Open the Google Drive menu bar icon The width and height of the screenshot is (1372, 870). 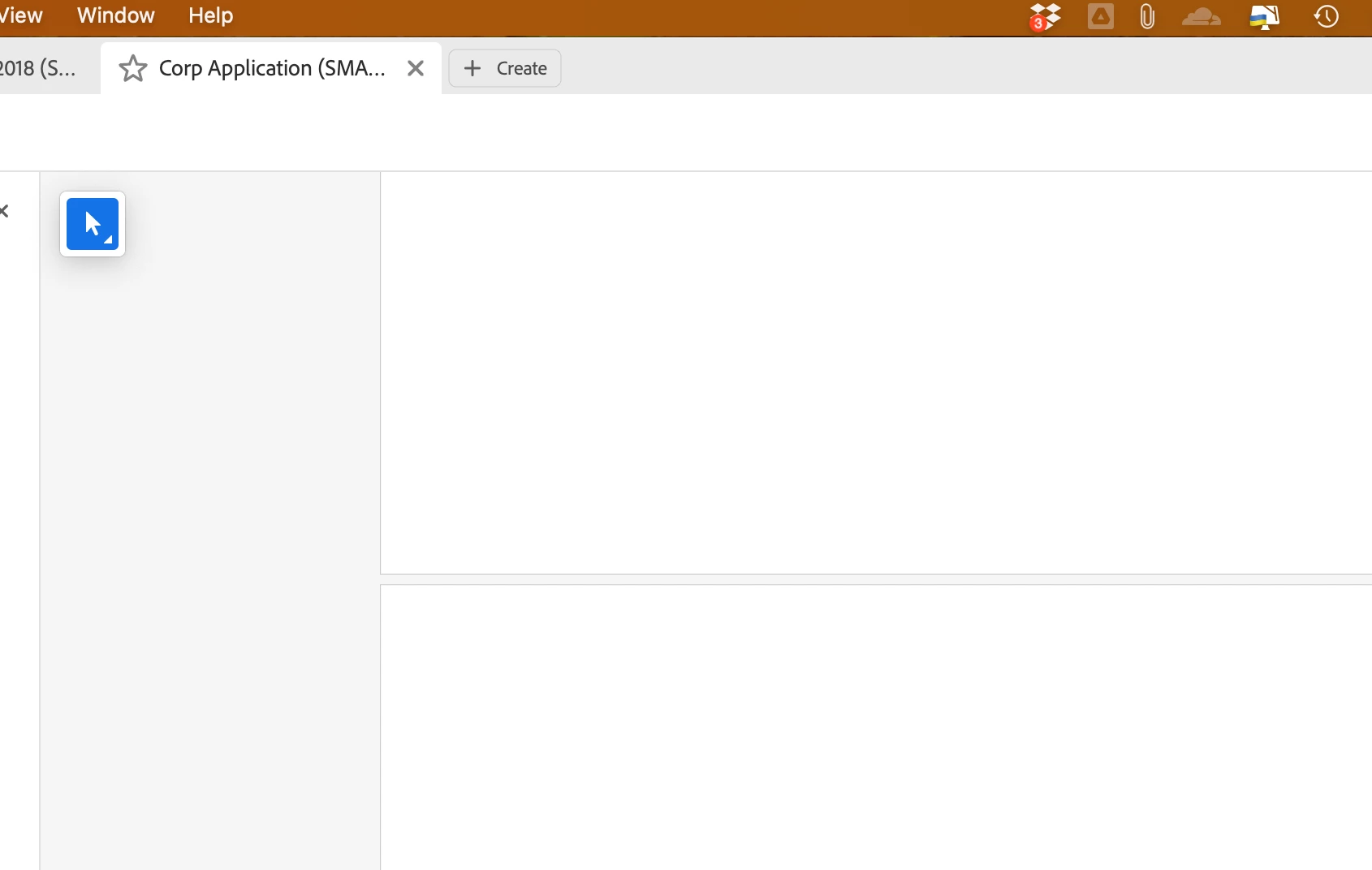click(x=1101, y=16)
